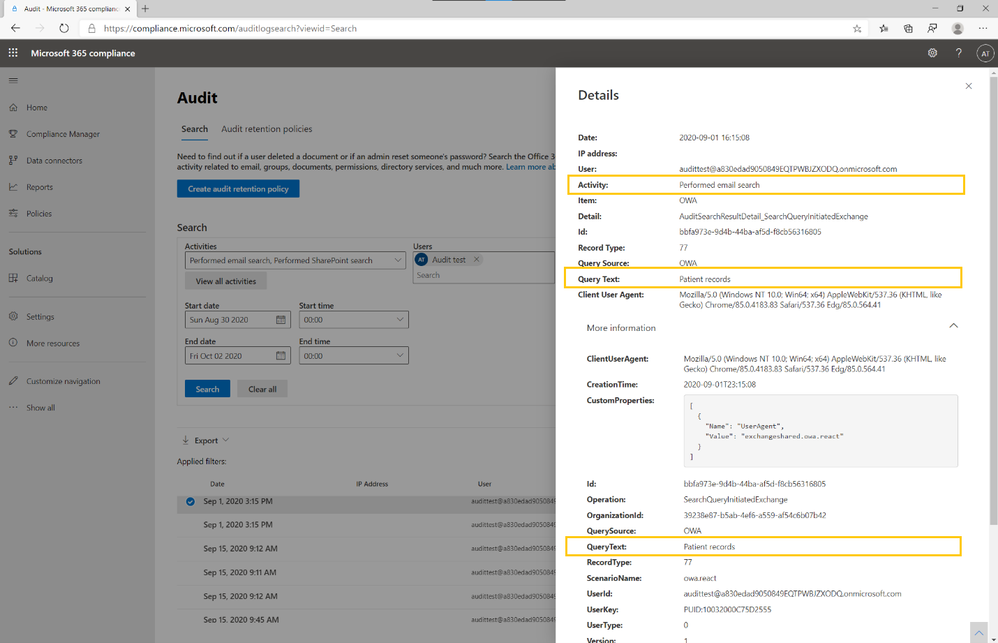Open Policies in sidebar

click(x=39, y=214)
